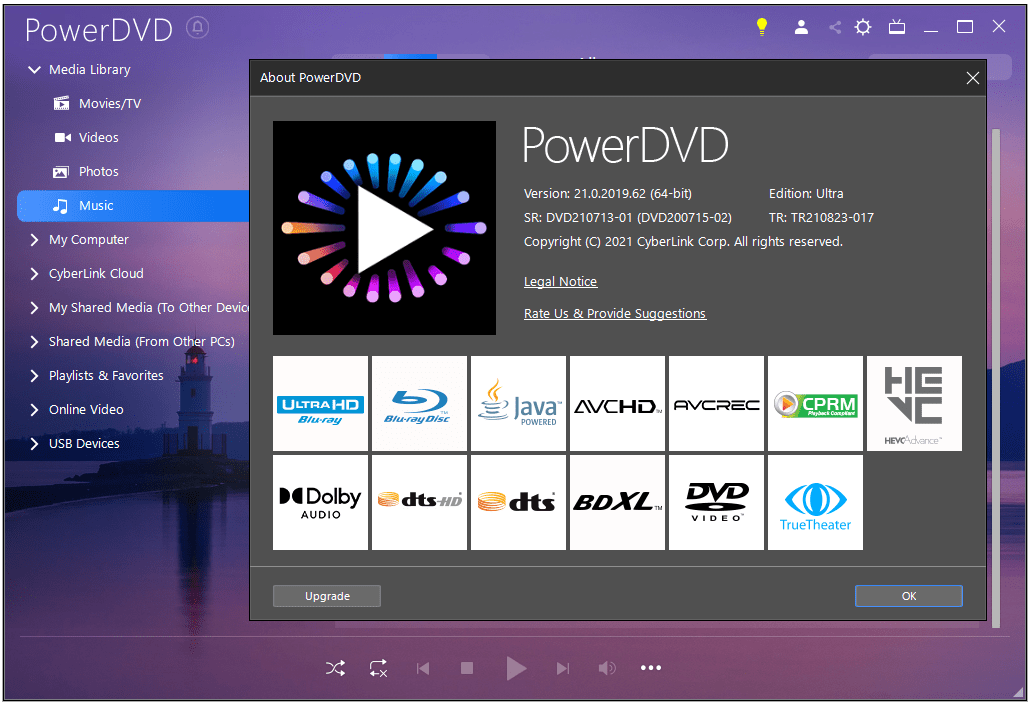The image size is (1029, 704).
Task: Click the Ultra HD Blu-ray logo
Action: click(x=320, y=404)
